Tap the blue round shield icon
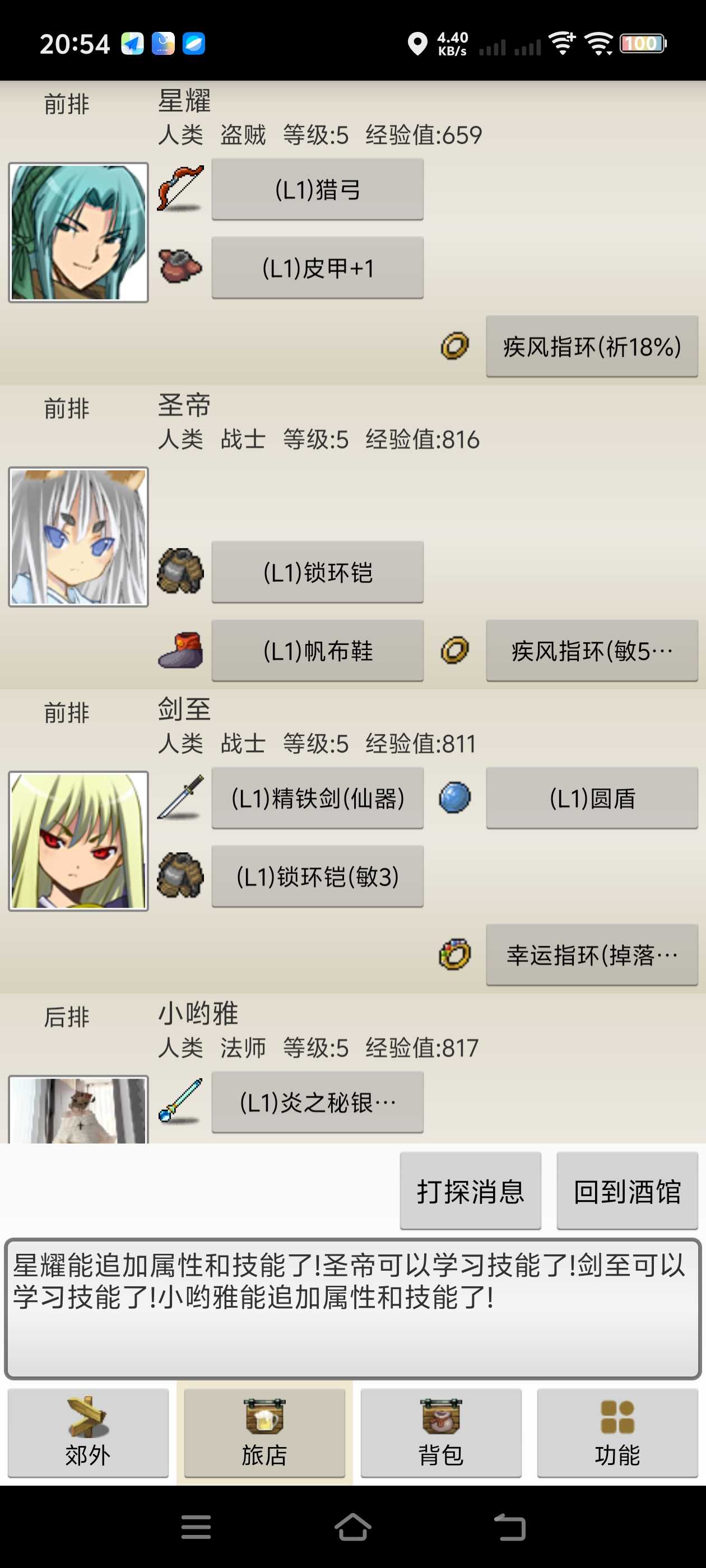This screenshot has height=1568, width=706. pos(454,797)
